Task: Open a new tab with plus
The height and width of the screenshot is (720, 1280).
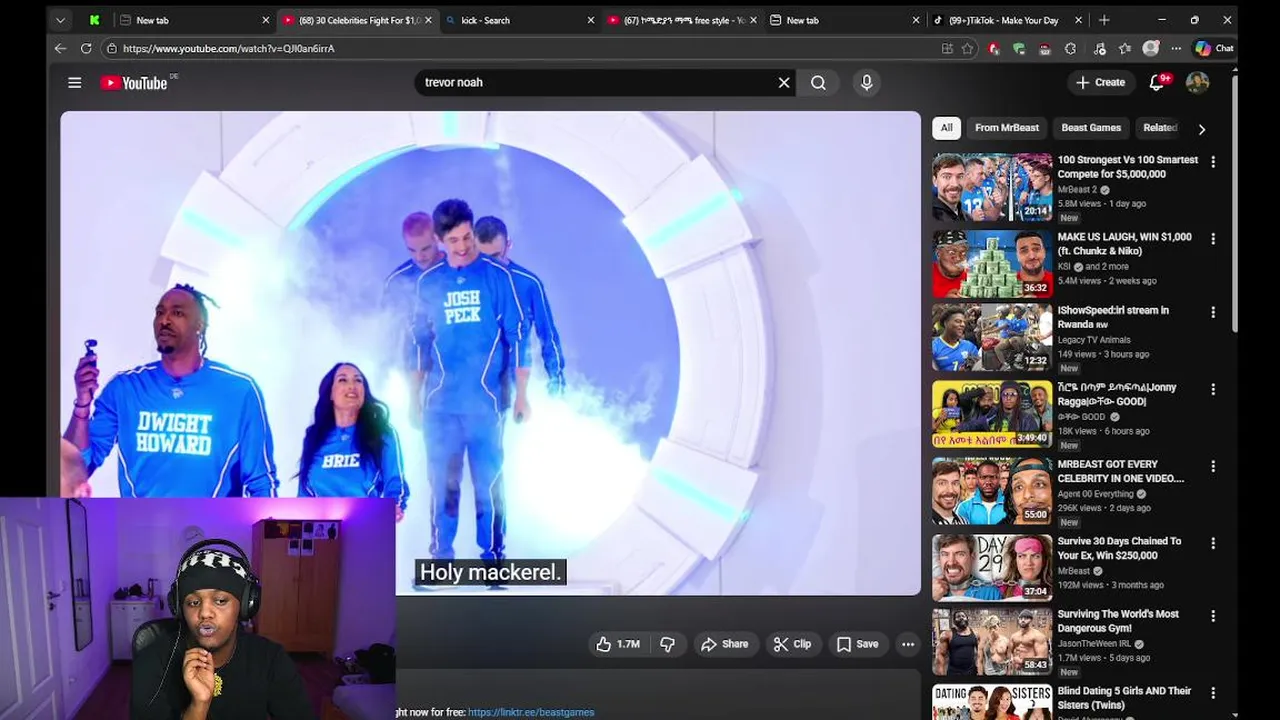Action: pos(1104,20)
